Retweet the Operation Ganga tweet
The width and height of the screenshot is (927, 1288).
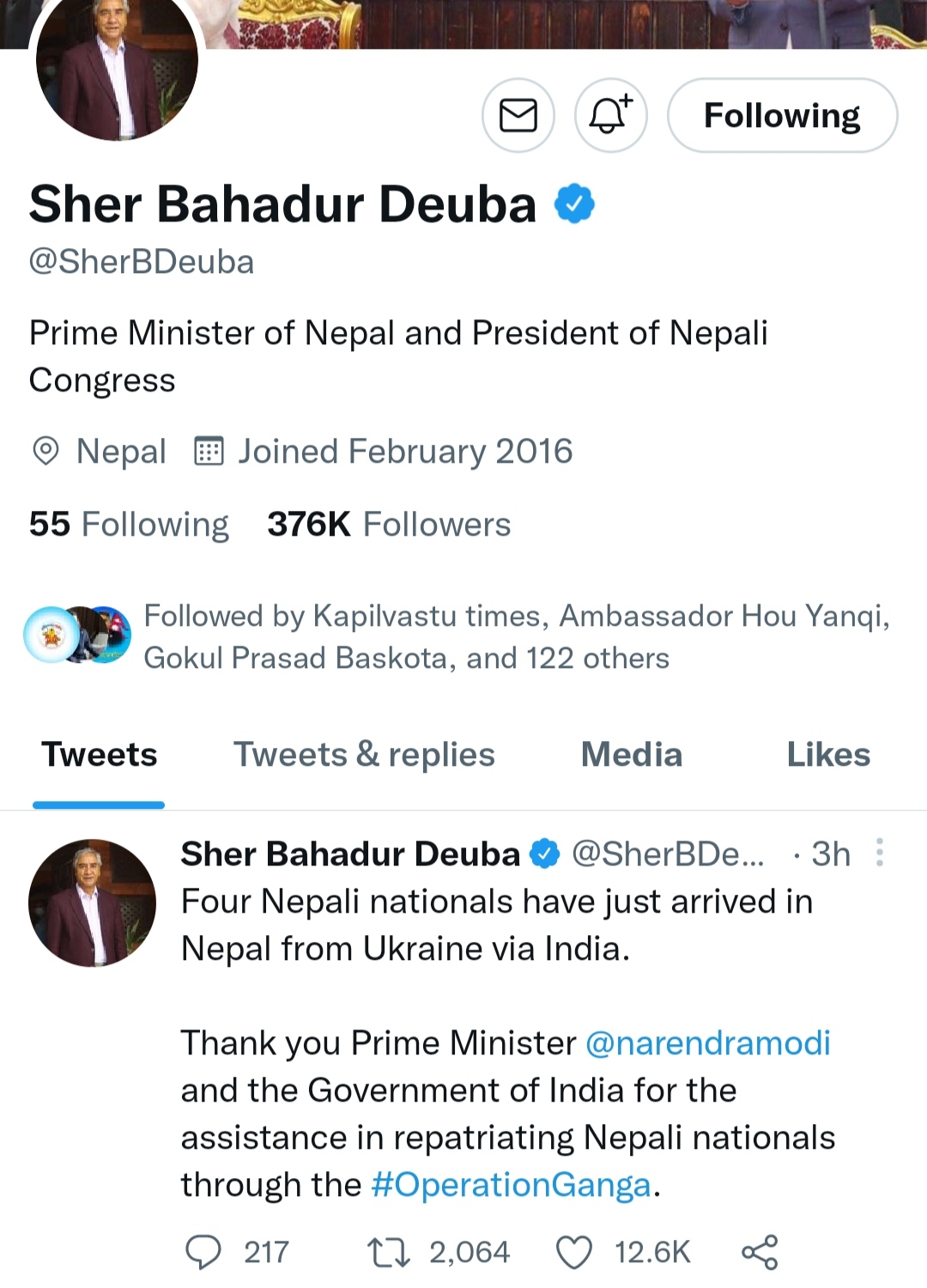(388, 1252)
